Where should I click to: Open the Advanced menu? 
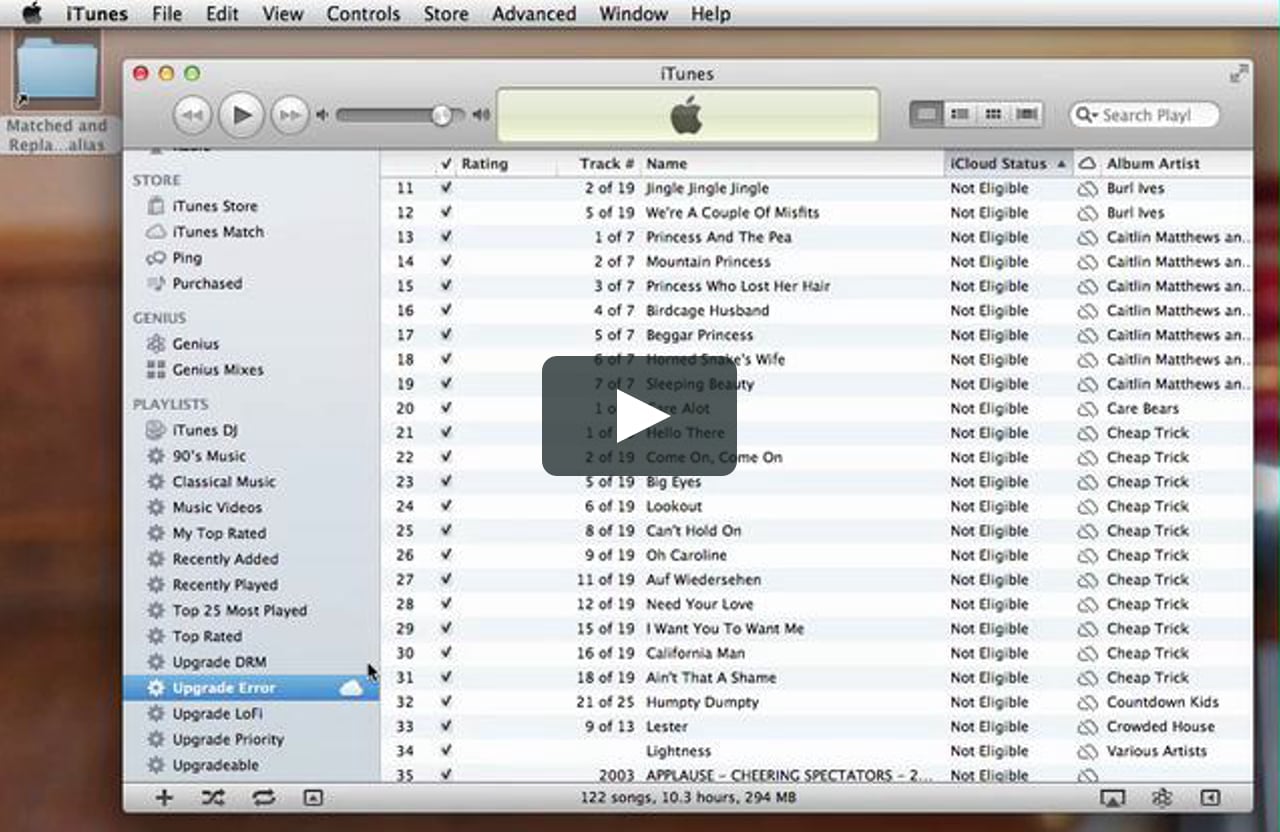point(534,14)
